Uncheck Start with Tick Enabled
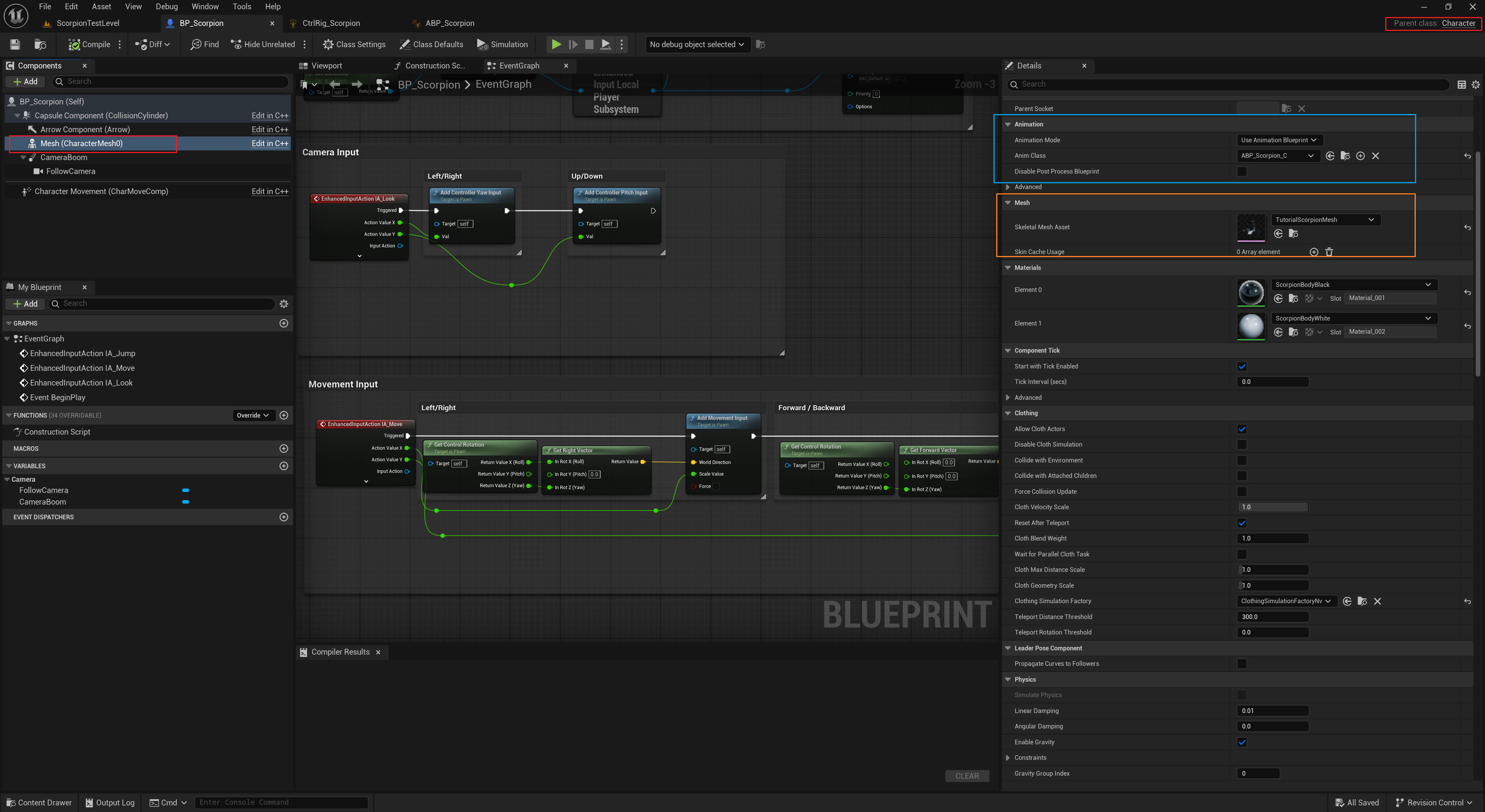 coord(1242,367)
